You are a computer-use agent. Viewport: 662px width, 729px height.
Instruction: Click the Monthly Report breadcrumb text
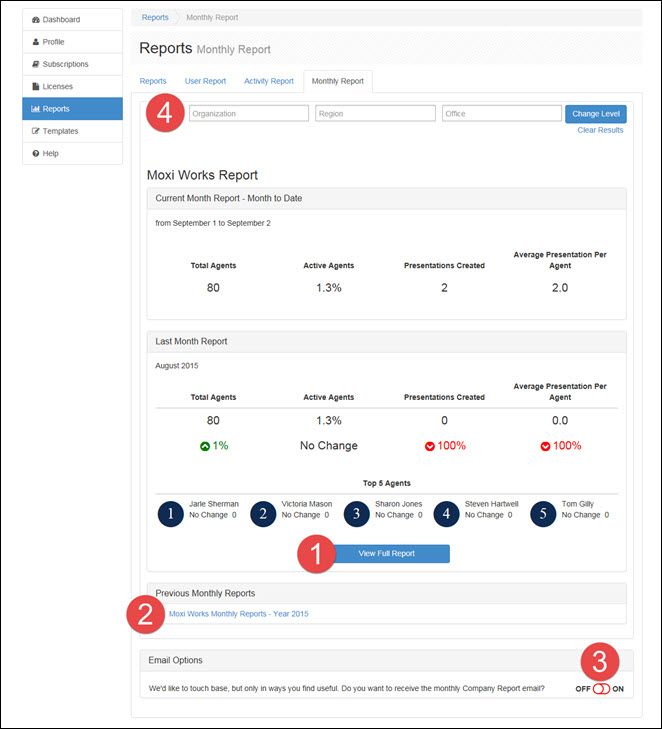pyautogui.click(x=212, y=17)
